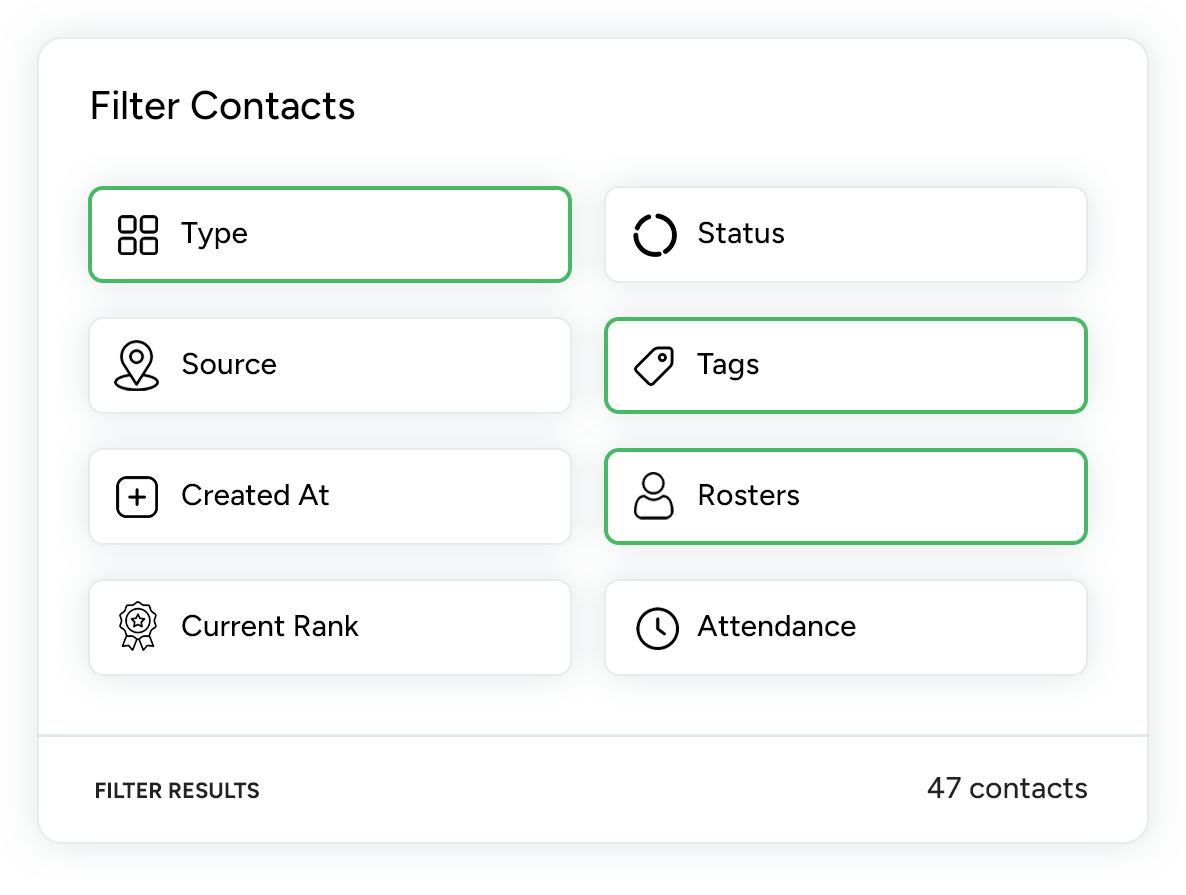Click the Tags label text

point(728,365)
